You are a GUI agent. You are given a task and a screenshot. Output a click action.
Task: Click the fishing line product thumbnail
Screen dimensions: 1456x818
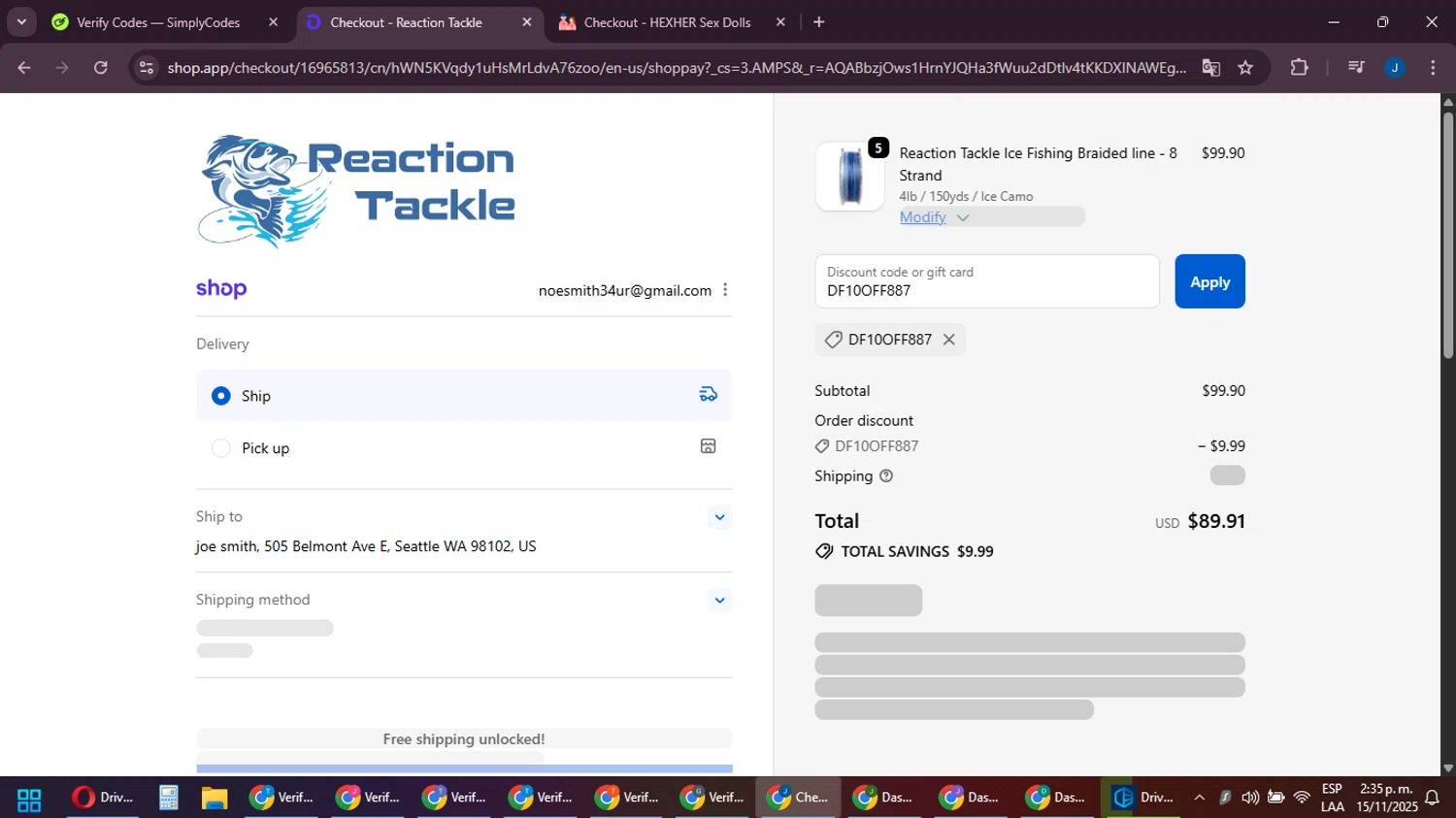click(x=849, y=177)
